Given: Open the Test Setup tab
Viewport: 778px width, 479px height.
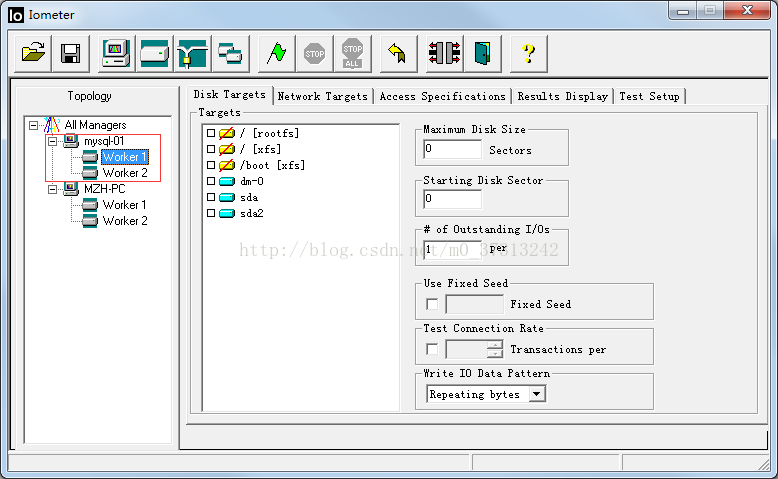Looking at the screenshot, I should coord(649,96).
